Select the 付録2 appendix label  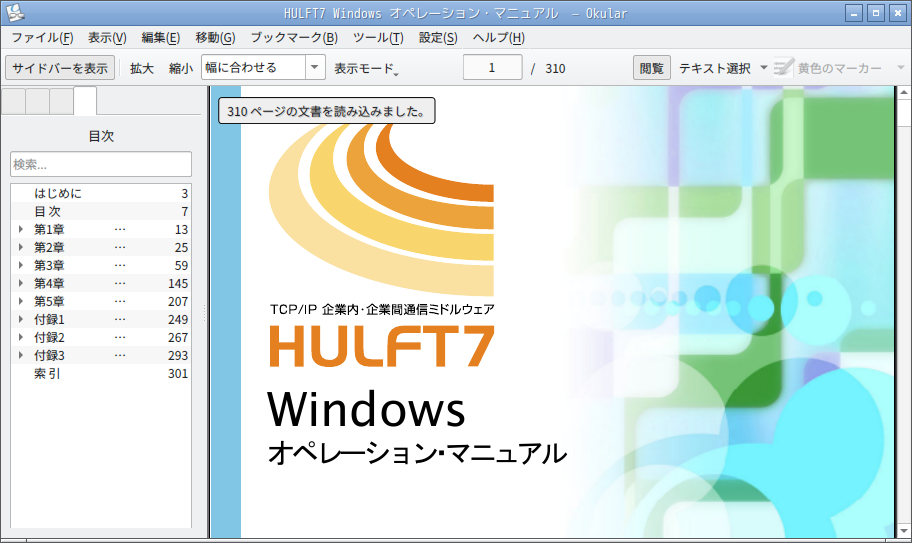pos(49,338)
